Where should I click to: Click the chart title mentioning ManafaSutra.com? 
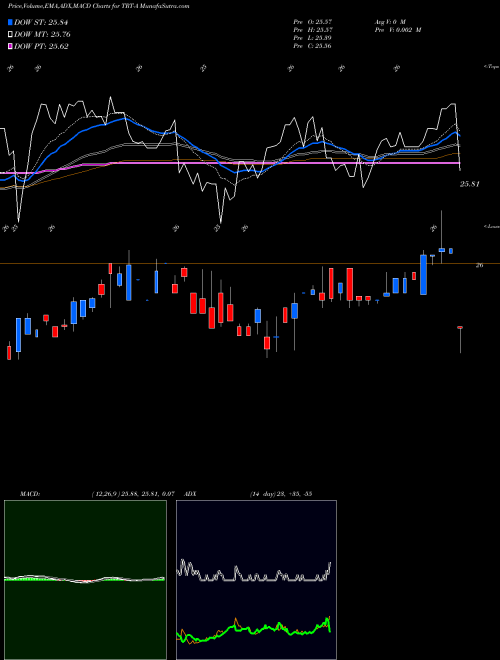[x=98, y=6]
